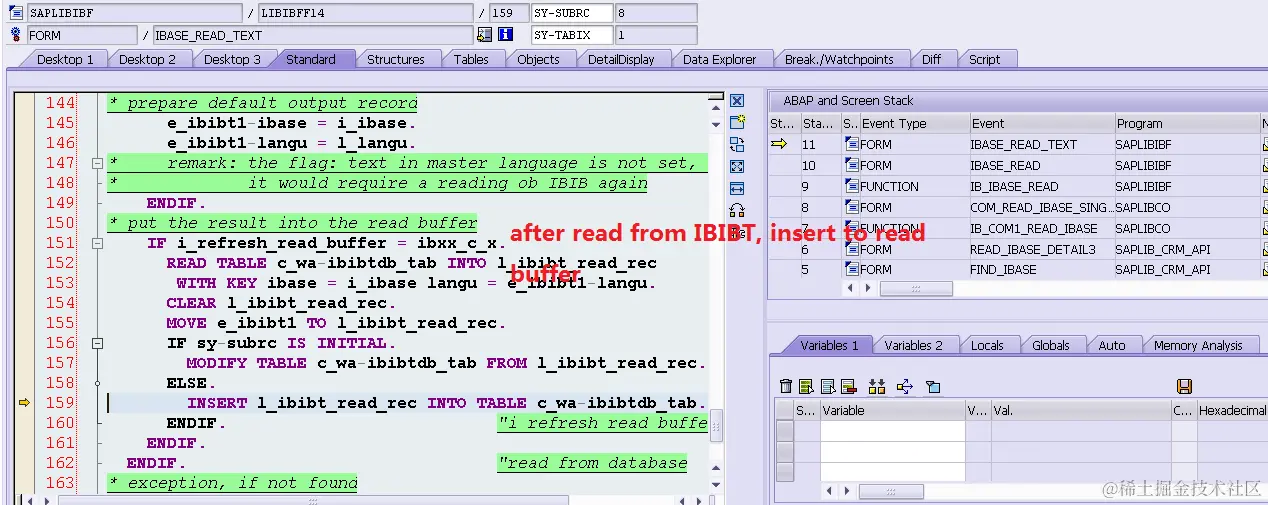Click the green list icon after trash
This screenshot has width=1268, height=505.
click(x=807, y=386)
